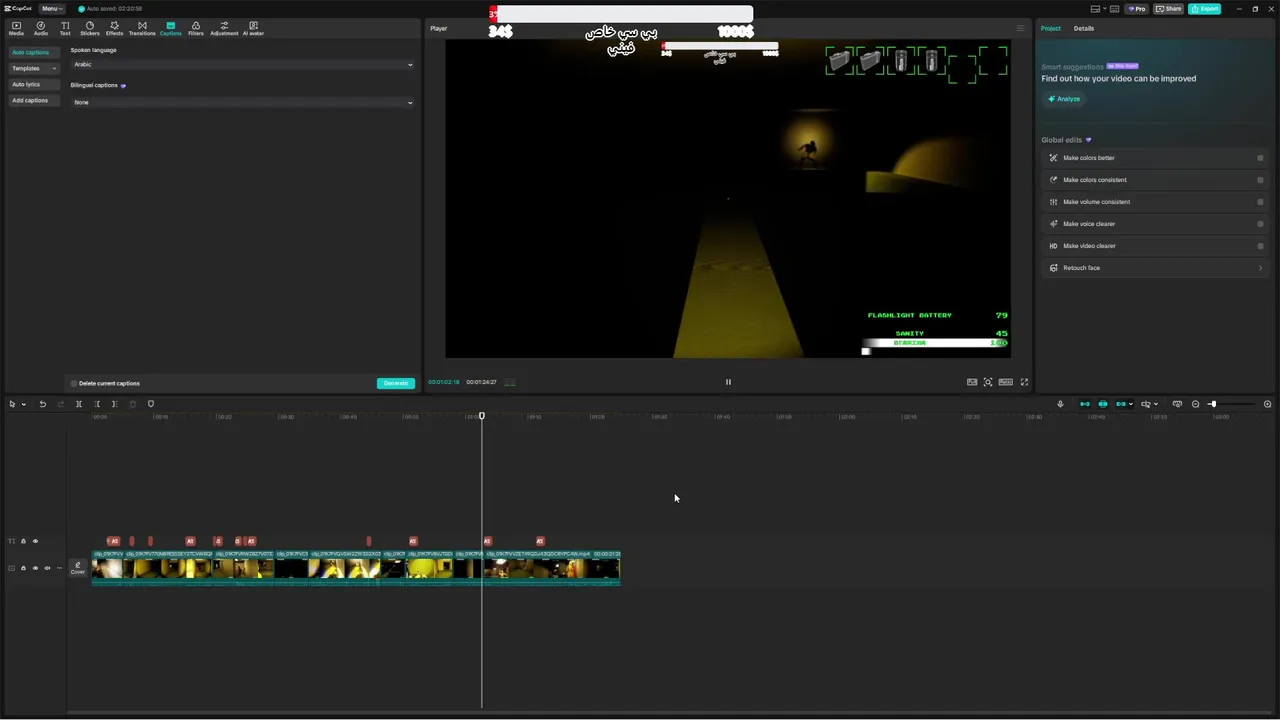Open main video track more options
Screen dimensions: 1280x720
coord(59,568)
